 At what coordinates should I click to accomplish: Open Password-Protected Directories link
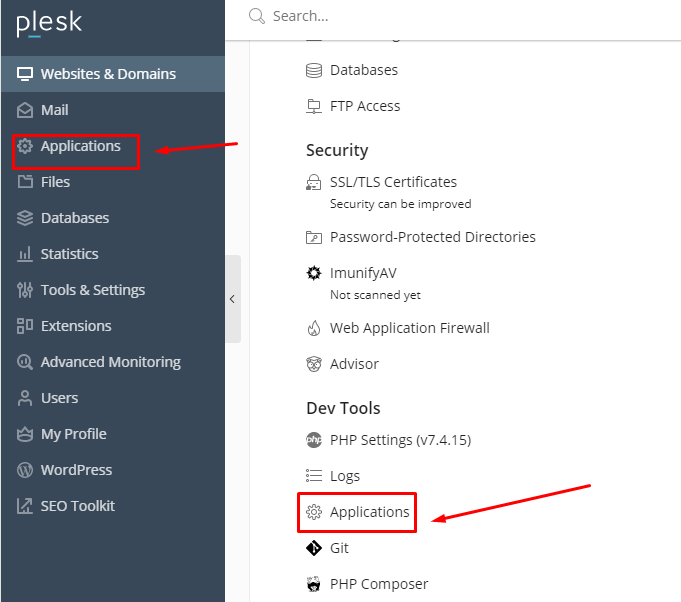433,237
